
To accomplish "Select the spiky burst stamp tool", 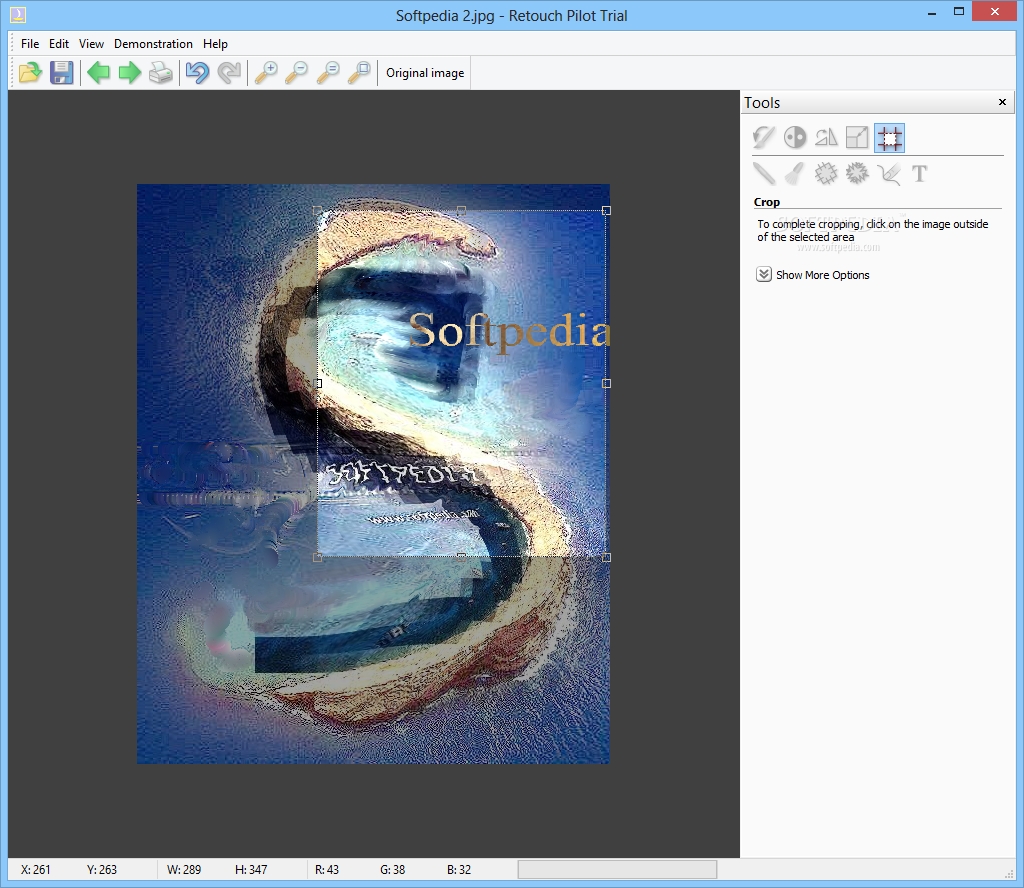I will click(x=857, y=174).
